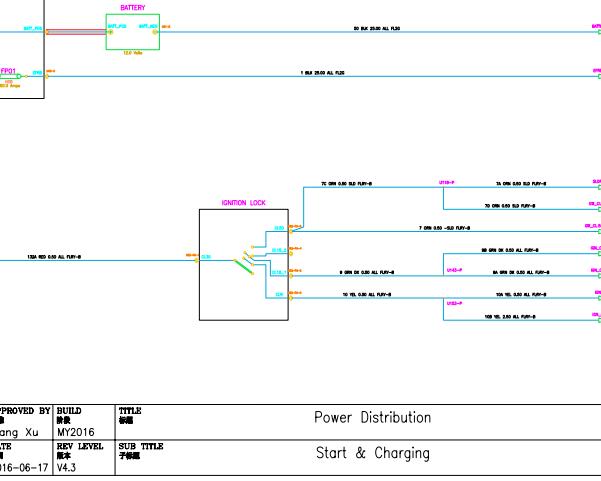The height and width of the screenshot is (481, 601).
Task: Click the ignition lock input pin on the 132A wire
Action: point(197,261)
